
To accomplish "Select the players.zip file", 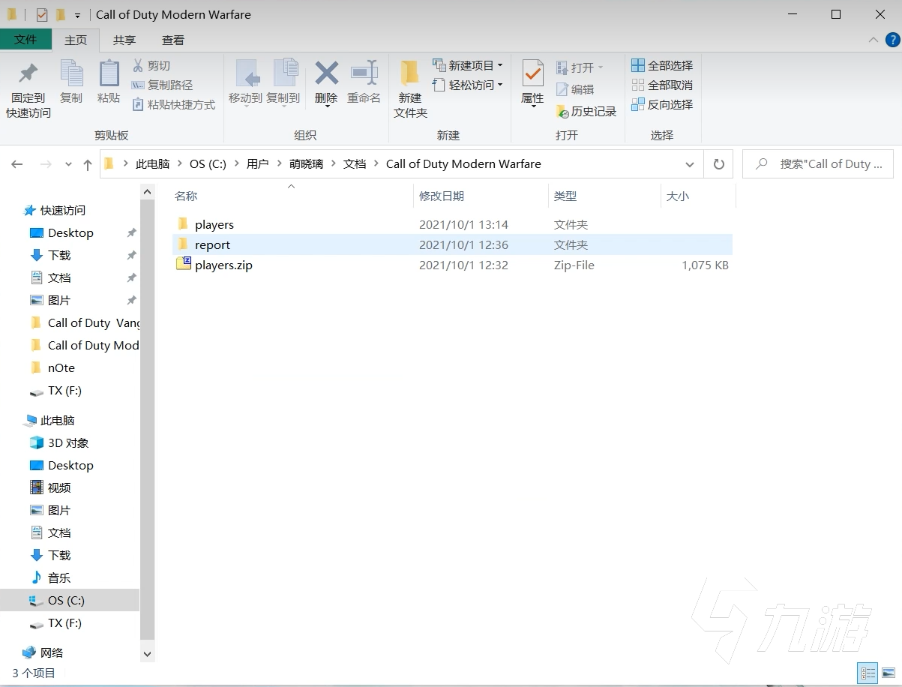I will tap(223, 265).
